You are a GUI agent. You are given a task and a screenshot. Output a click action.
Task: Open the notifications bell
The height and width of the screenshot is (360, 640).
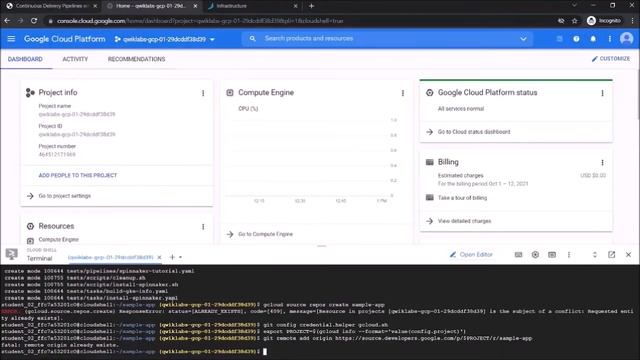point(593,39)
